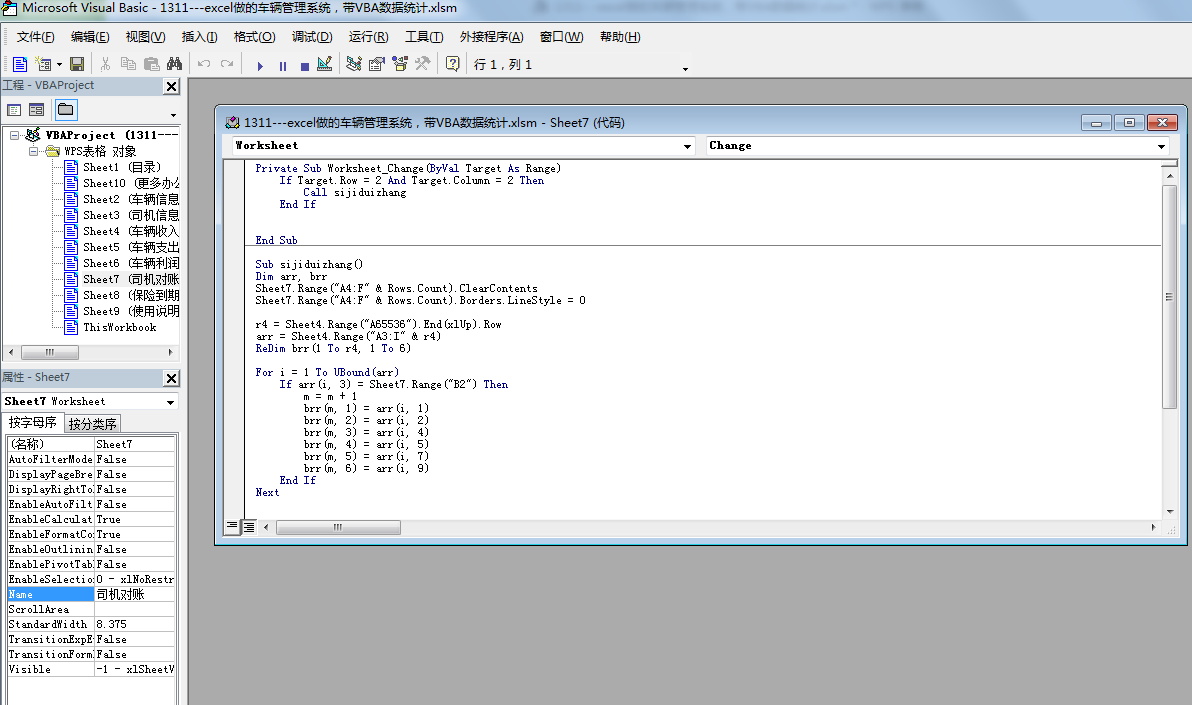1192x705 pixels.
Task: Click the Undo arrow icon
Action: [204, 65]
